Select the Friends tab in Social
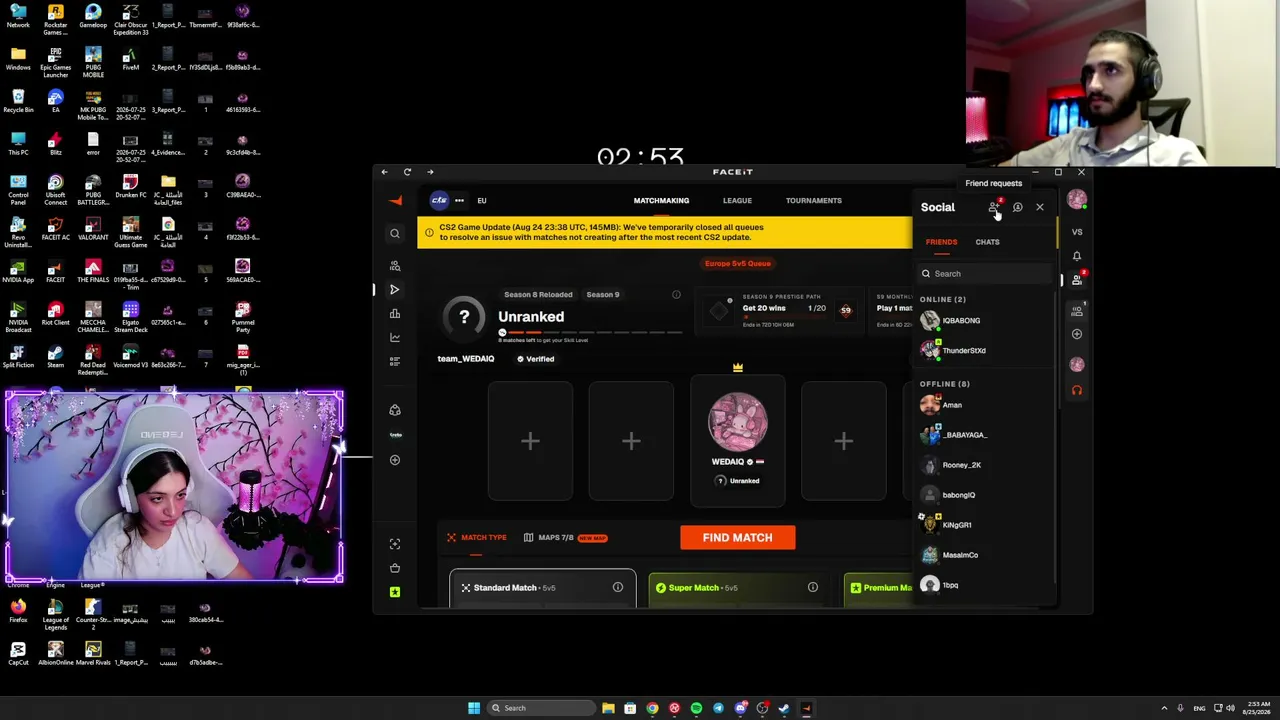 click(941, 242)
